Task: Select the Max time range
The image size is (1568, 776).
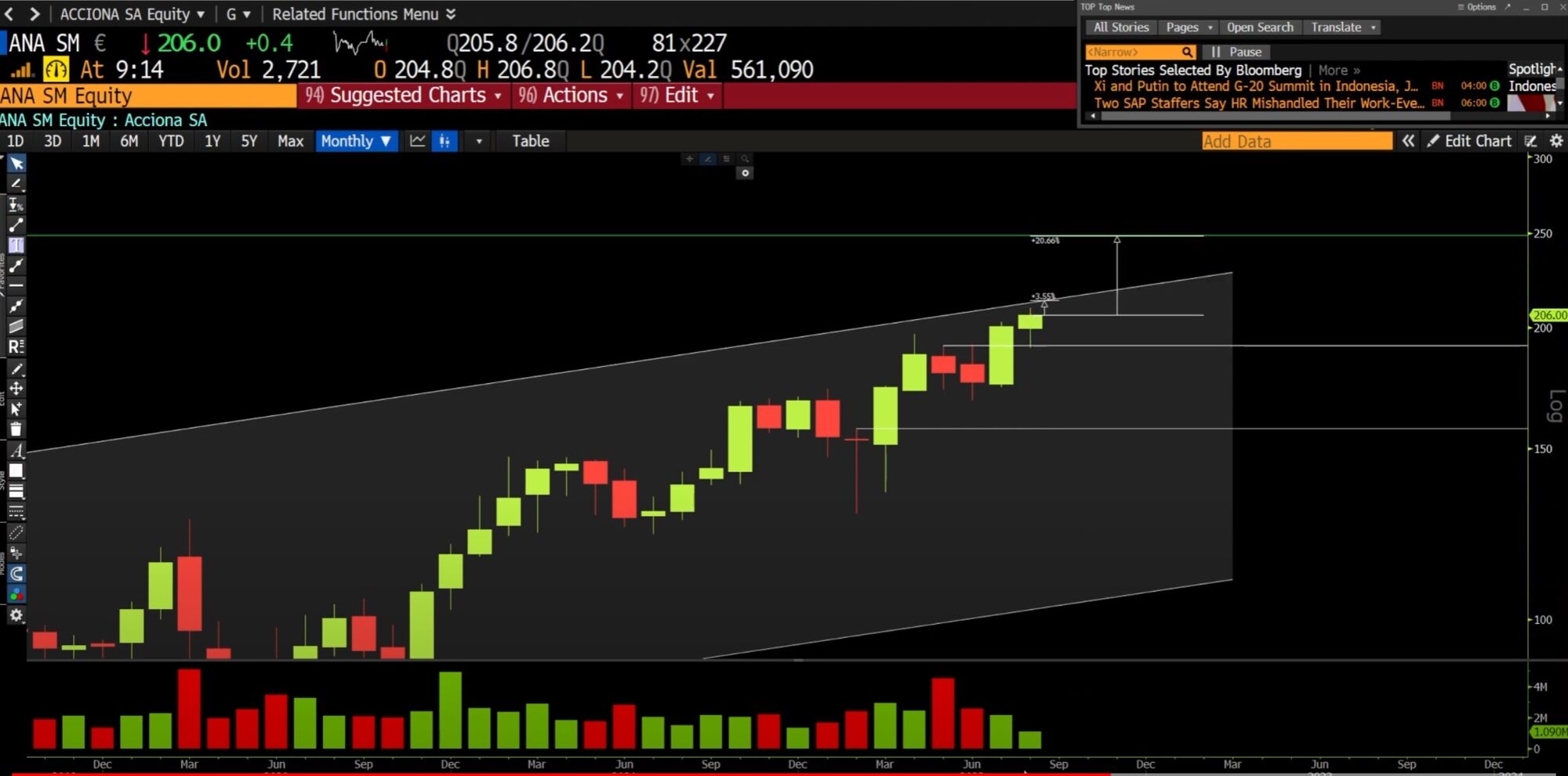Action: 290,141
